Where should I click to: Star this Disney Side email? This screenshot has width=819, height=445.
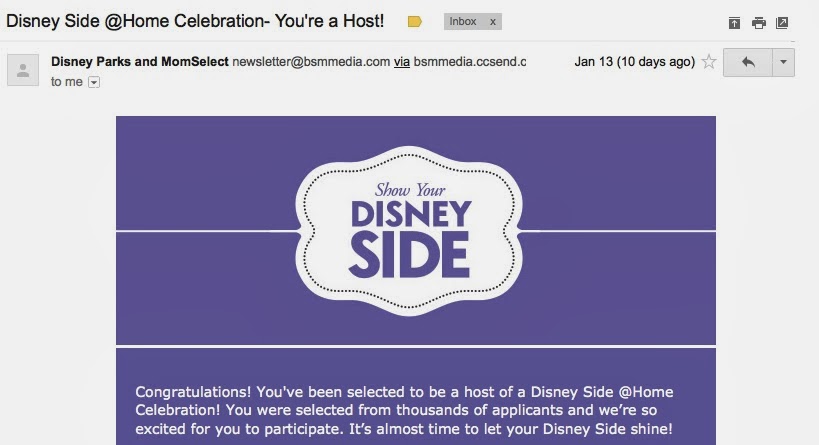point(709,62)
